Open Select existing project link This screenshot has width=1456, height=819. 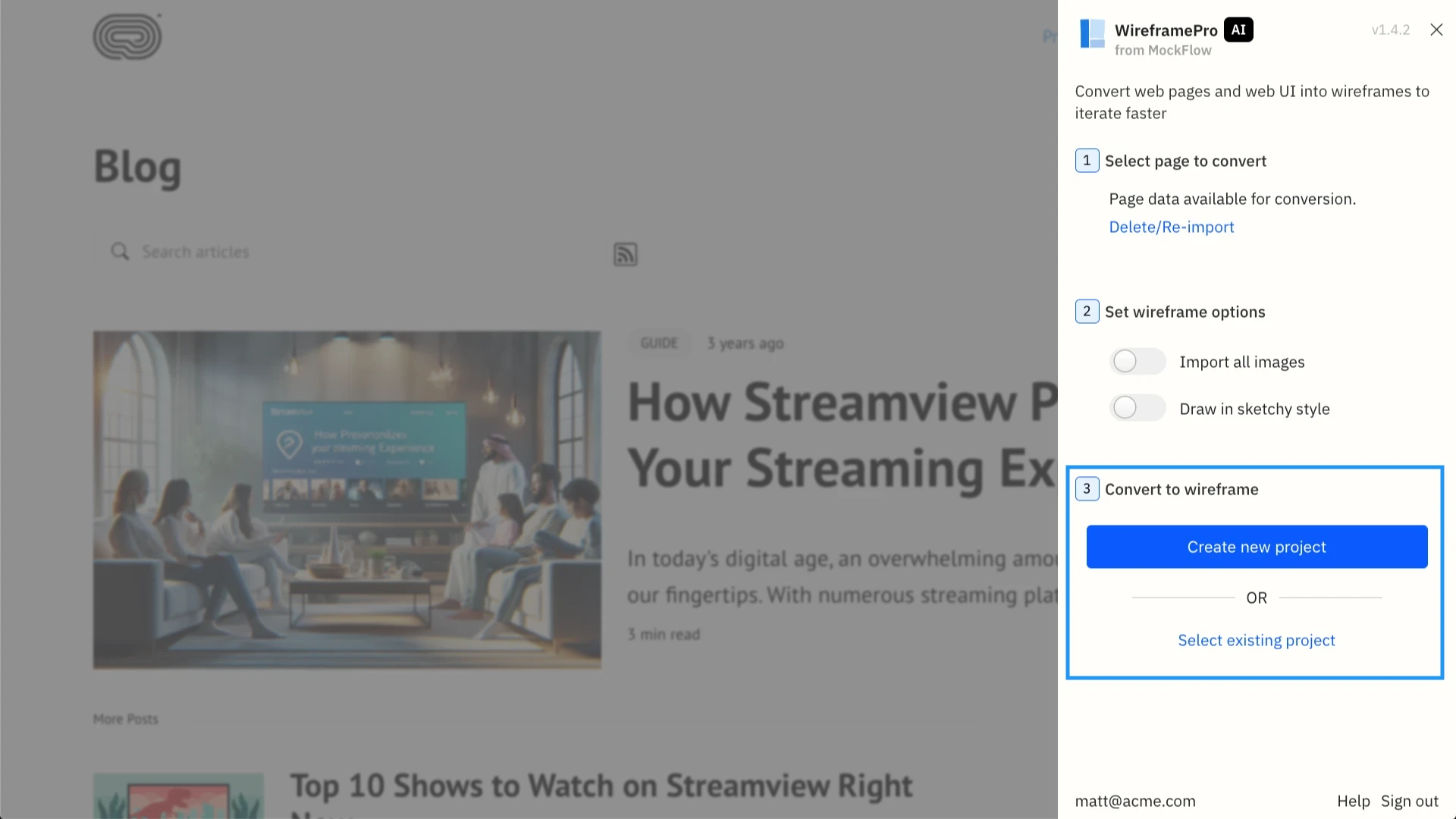pos(1257,640)
